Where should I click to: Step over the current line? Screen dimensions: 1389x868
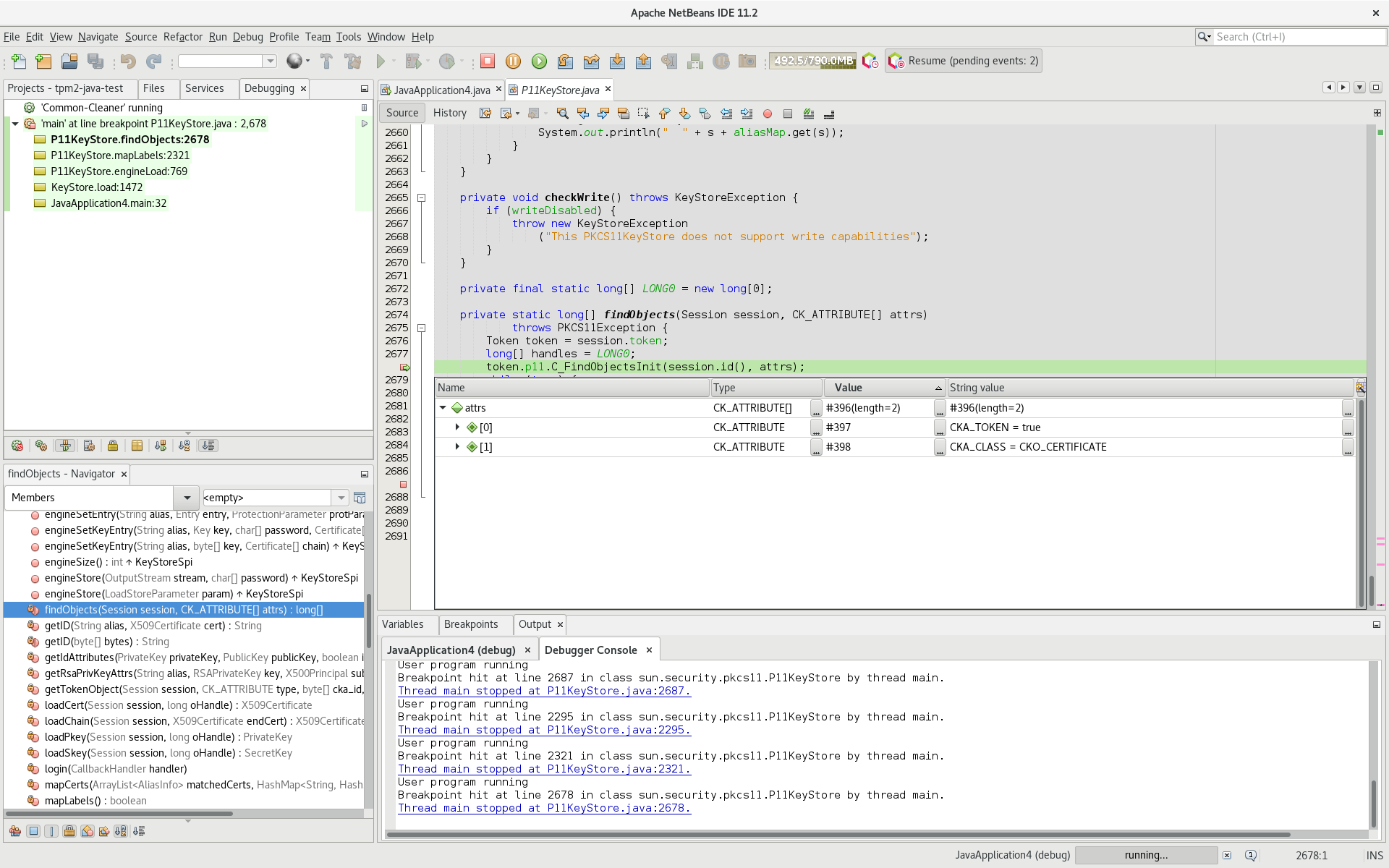566,61
